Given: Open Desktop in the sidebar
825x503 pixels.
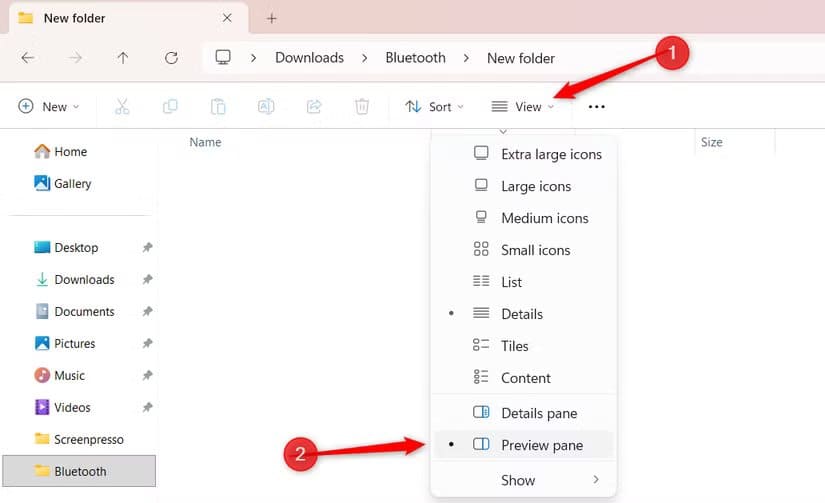Looking at the screenshot, I should (66, 247).
